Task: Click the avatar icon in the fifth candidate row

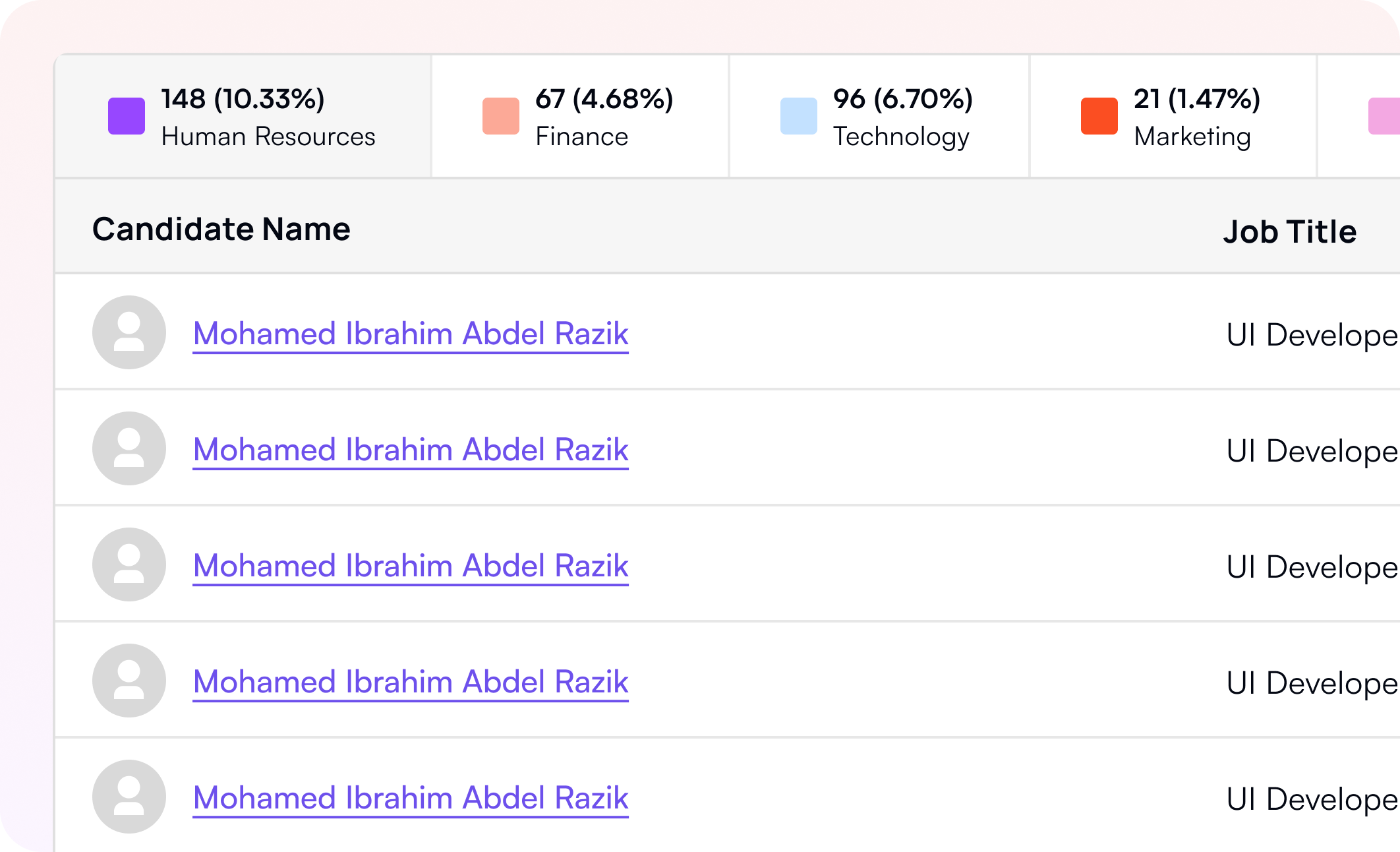Action: pos(129,797)
